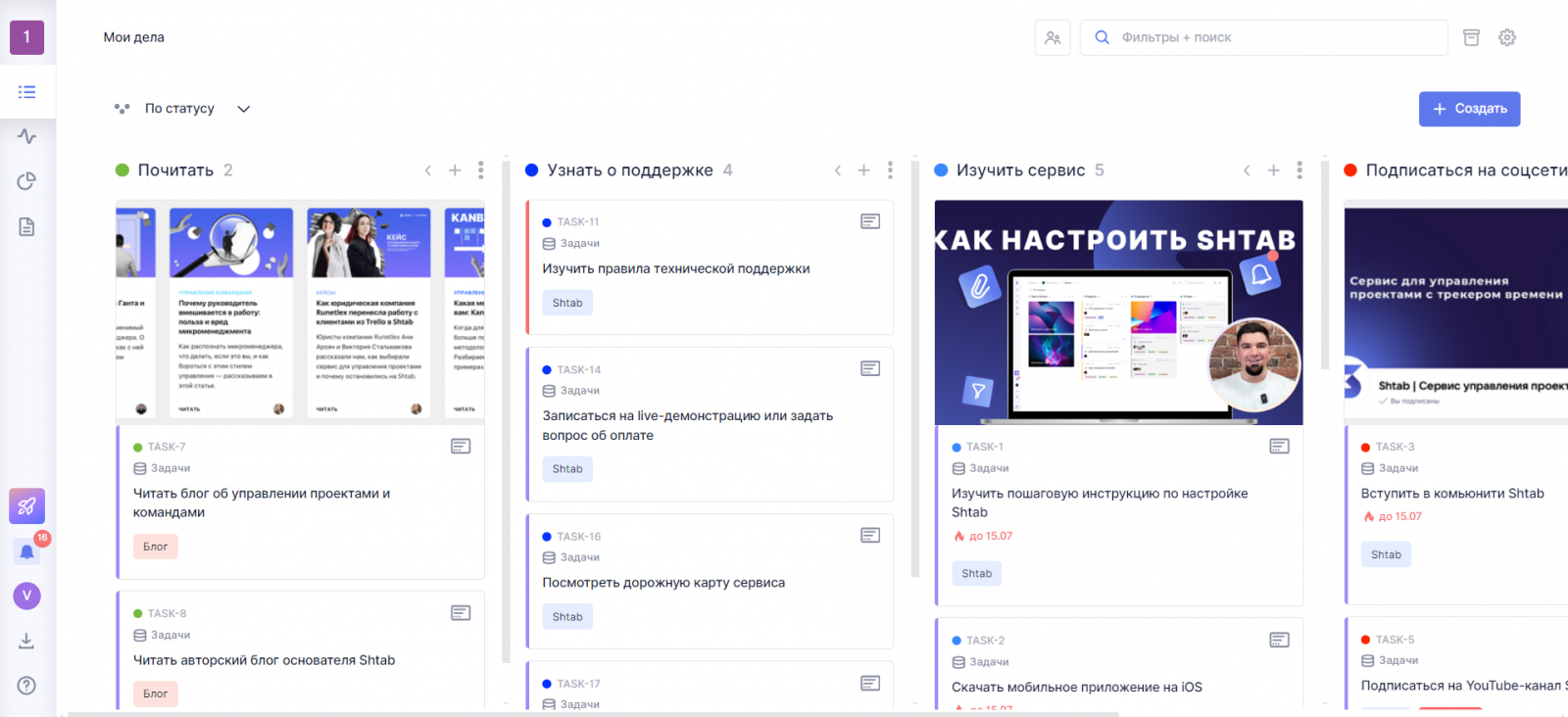Screen dimensions: 1568x717
Task: Open task "Читать блог об управлении проектами и командами"
Action: click(x=262, y=502)
